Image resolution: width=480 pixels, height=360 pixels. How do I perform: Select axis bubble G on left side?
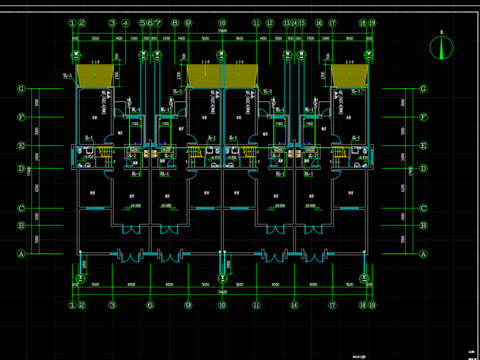pyautogui.click(x=21, y=89)
